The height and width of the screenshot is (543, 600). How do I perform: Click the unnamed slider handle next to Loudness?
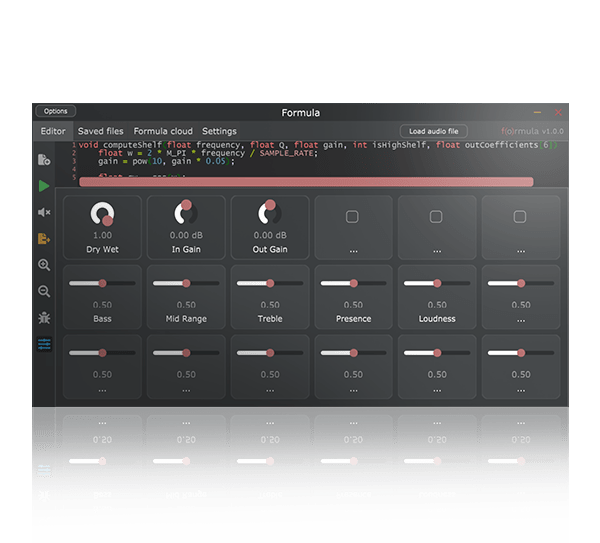click(521, 284)
